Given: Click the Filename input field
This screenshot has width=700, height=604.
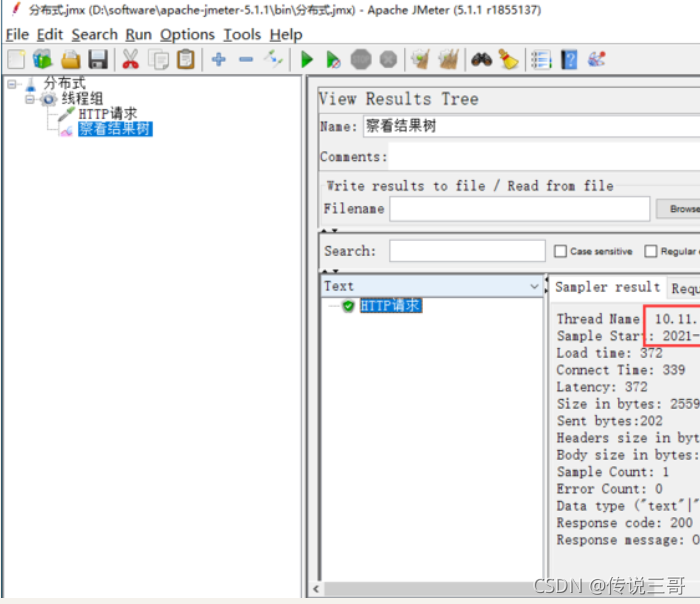Looking at the screenshot, I should tap(520, 209).
